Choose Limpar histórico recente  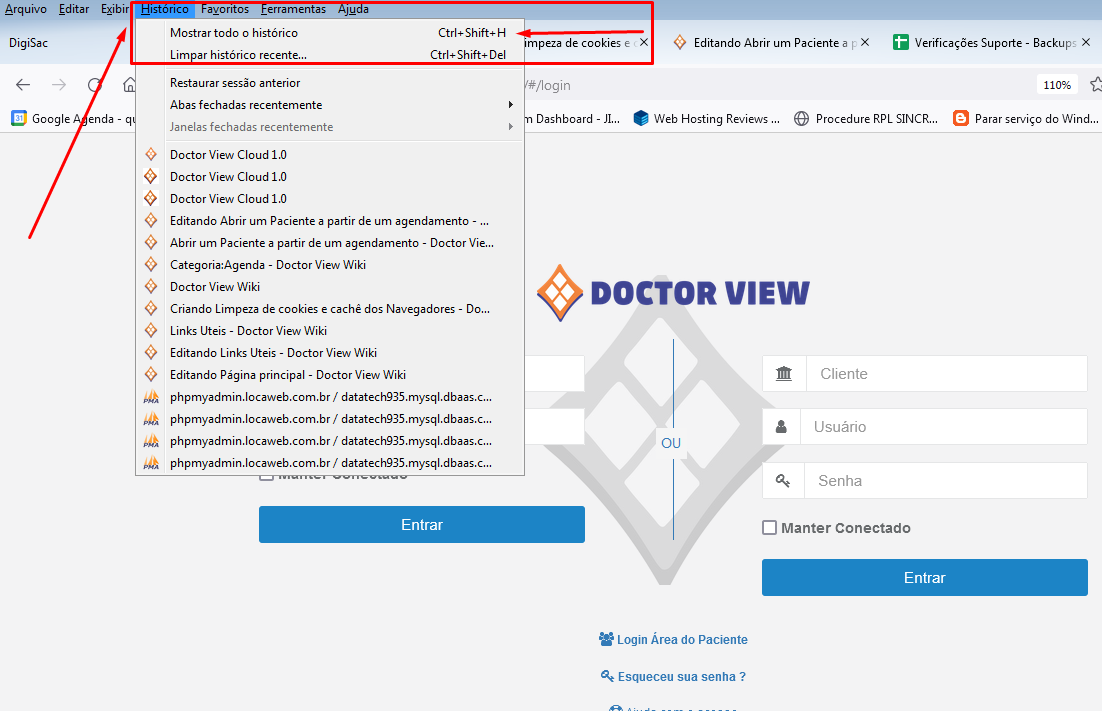pos(238,55)
